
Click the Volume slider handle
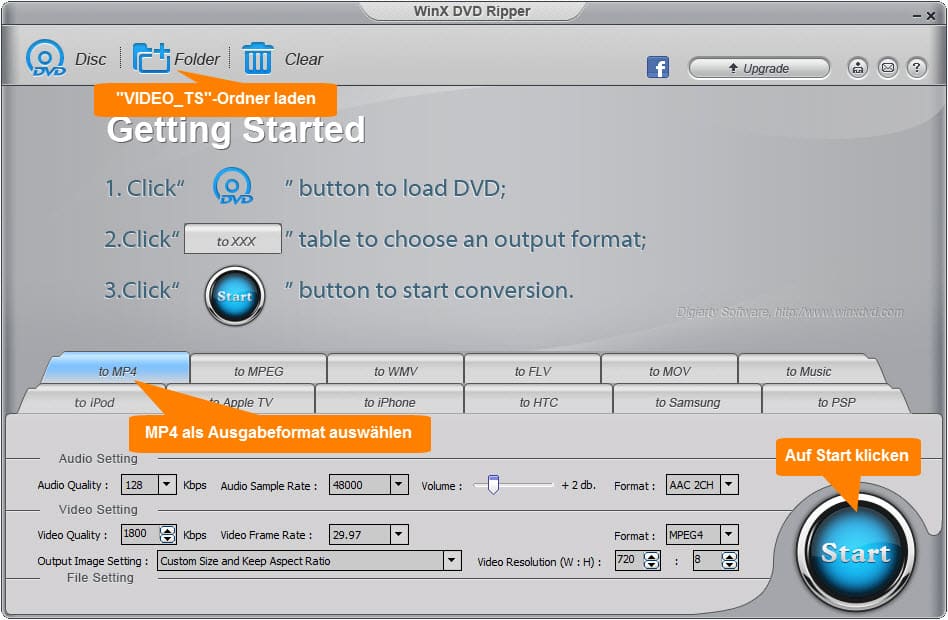(x=493, y=485)
